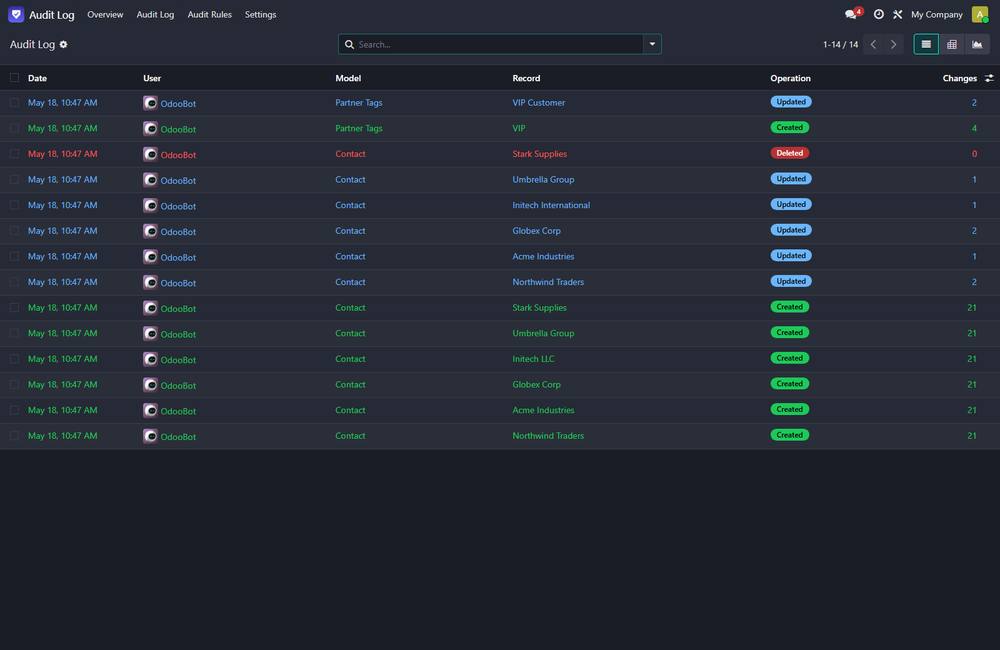Open the debug tools wrench icon

(897, 14)
